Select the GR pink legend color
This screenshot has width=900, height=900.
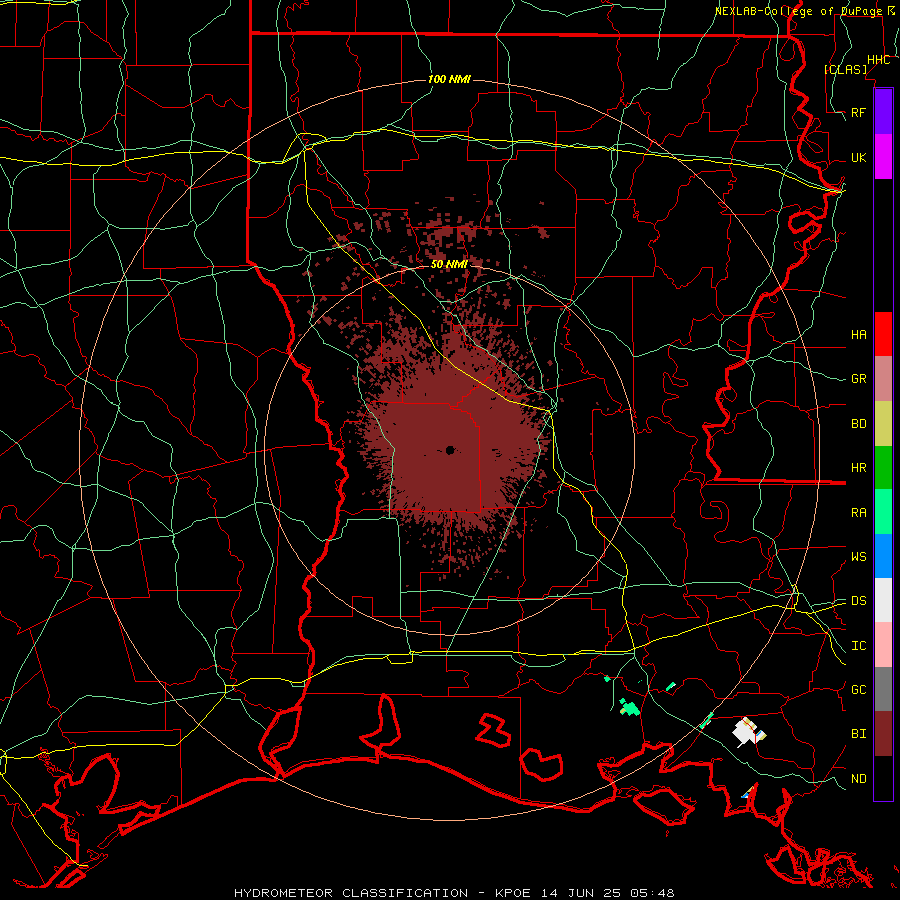(x=883, y=379)
